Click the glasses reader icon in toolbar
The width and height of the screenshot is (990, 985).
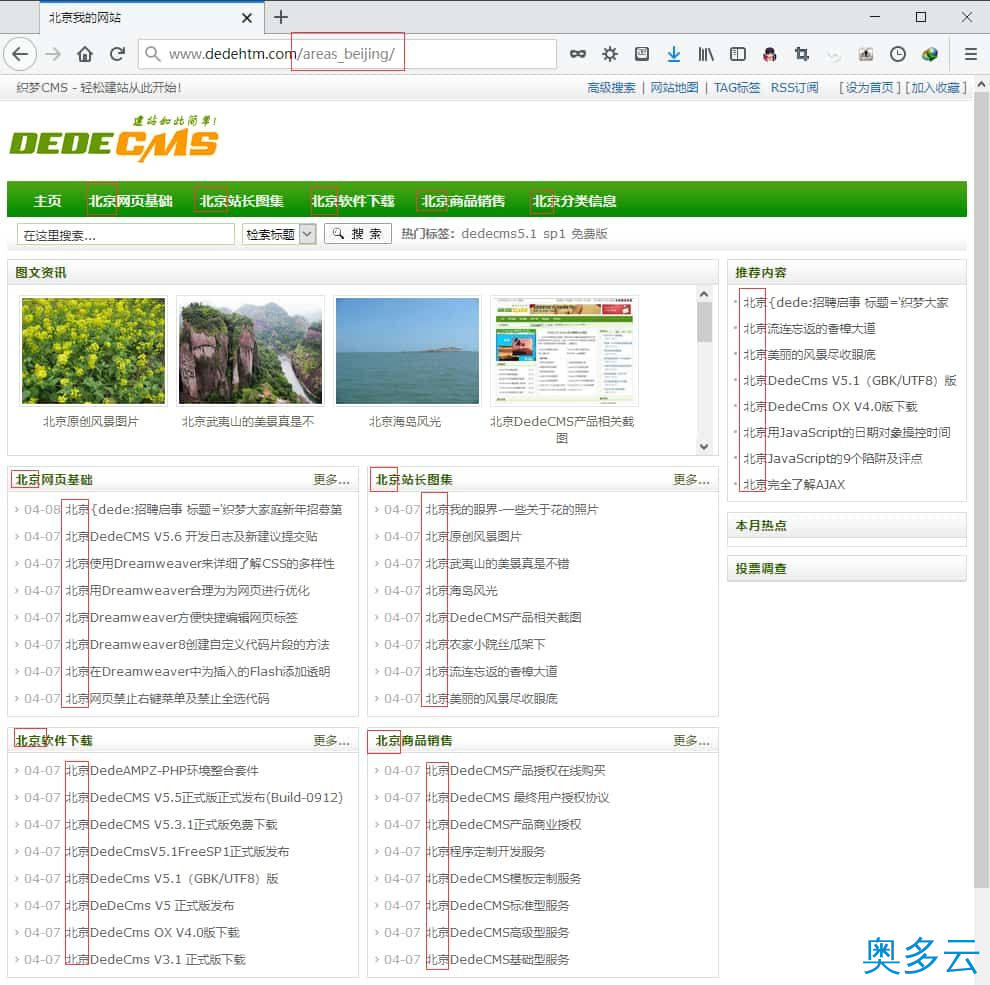578,54
